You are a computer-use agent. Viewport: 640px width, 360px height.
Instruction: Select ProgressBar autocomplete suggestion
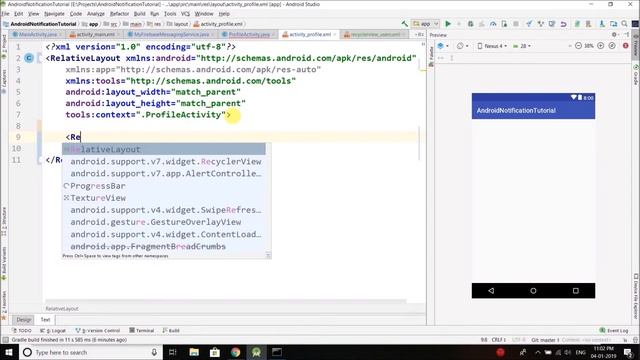click(164, 186)
